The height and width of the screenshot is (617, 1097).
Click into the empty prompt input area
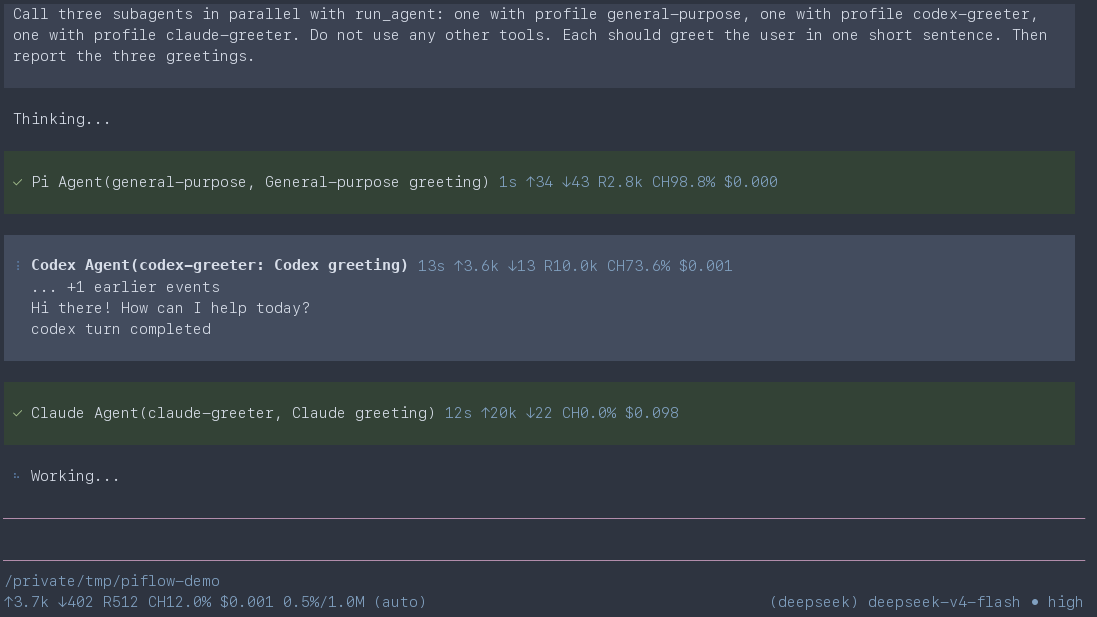coord(544,539)
